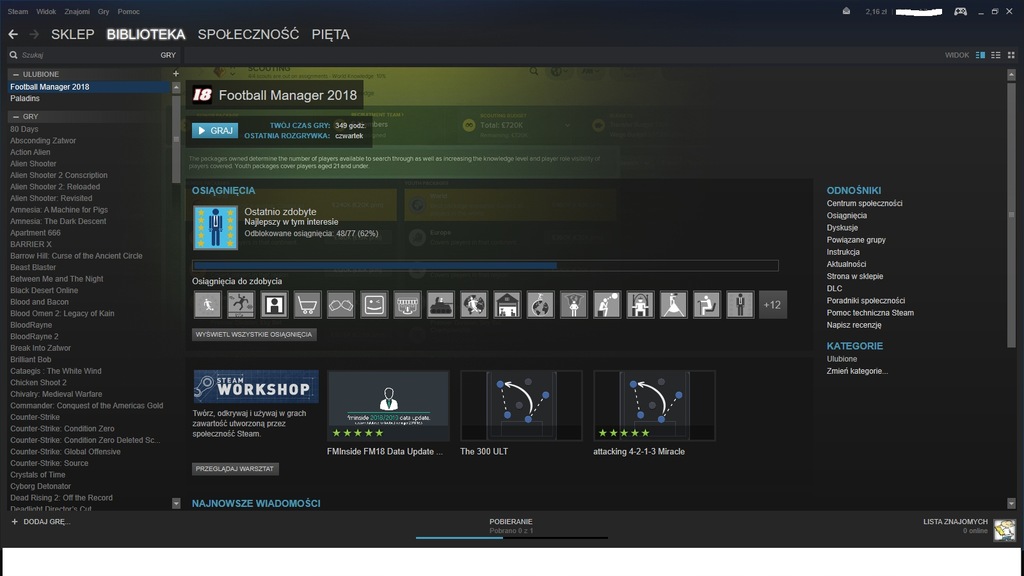Launch Big Picture mode controller icon
The width and height of the screenshot is (1024, 576).
click(x=960, y=11)
